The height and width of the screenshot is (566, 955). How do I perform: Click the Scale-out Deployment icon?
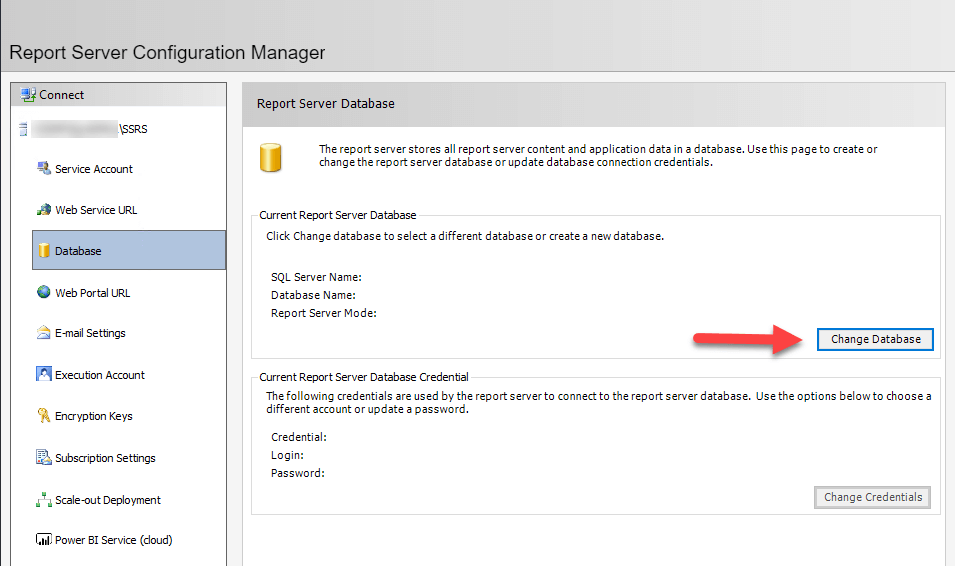(x=44, y=500)
